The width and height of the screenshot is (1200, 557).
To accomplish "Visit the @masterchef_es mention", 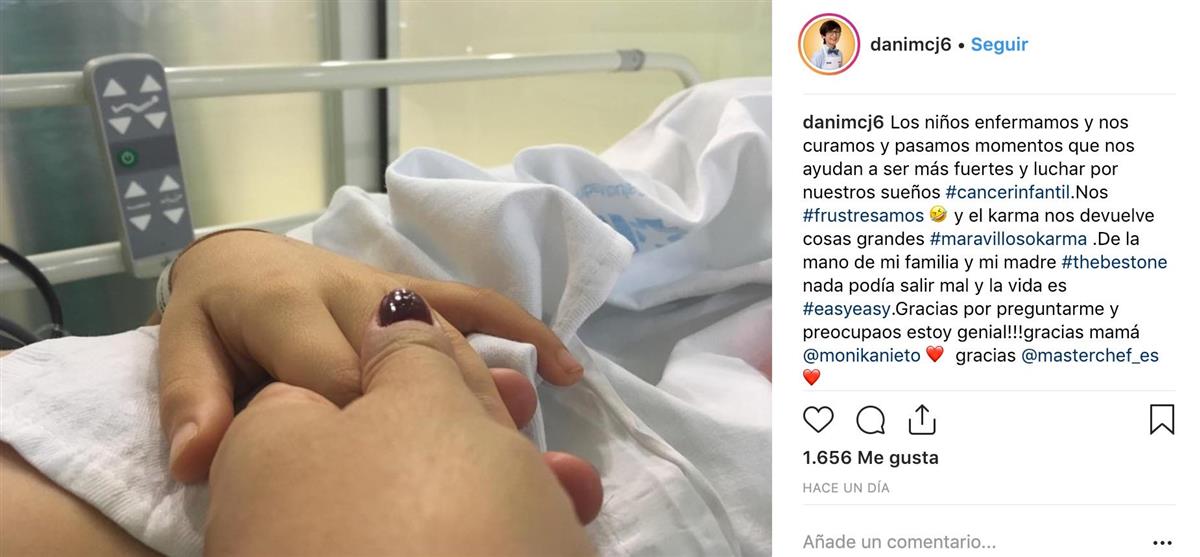I will pyautogui.click(x=1090, y=355).
